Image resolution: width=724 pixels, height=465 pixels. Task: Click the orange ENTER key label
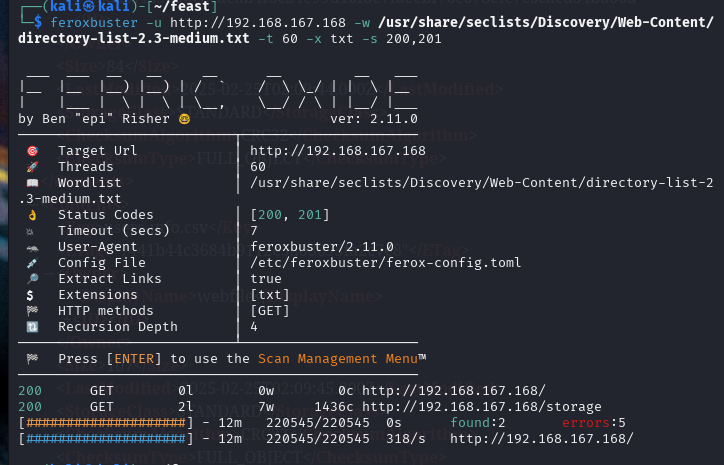point(134,359)
